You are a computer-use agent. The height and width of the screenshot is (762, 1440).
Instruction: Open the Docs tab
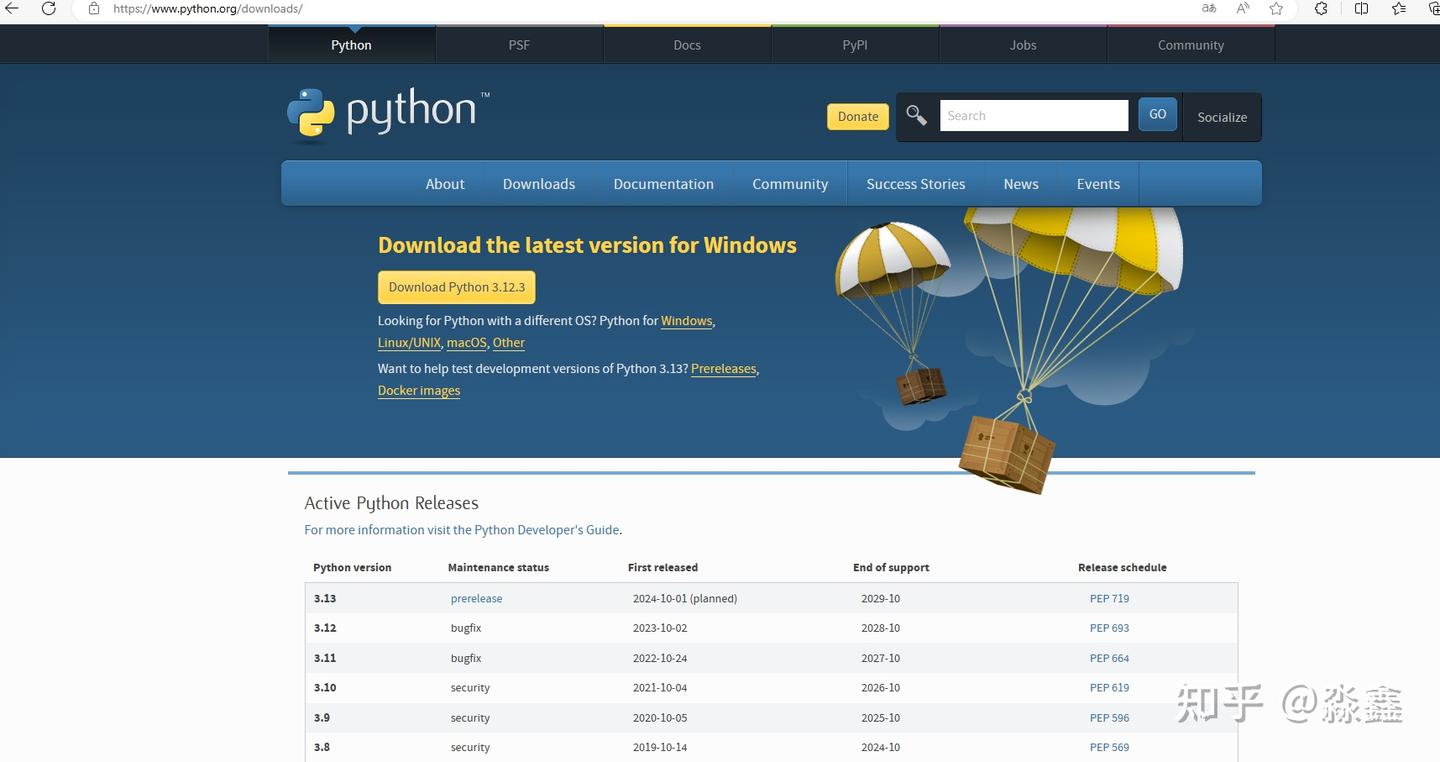686,44
